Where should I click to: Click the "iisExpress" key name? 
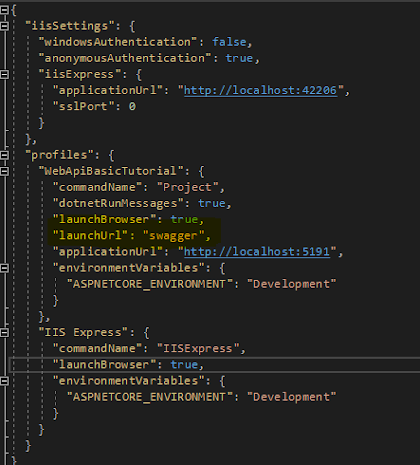tap(80, 74)
